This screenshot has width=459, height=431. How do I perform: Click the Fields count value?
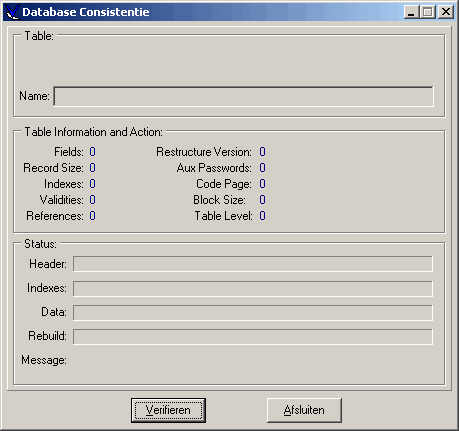tap(92, 152)
